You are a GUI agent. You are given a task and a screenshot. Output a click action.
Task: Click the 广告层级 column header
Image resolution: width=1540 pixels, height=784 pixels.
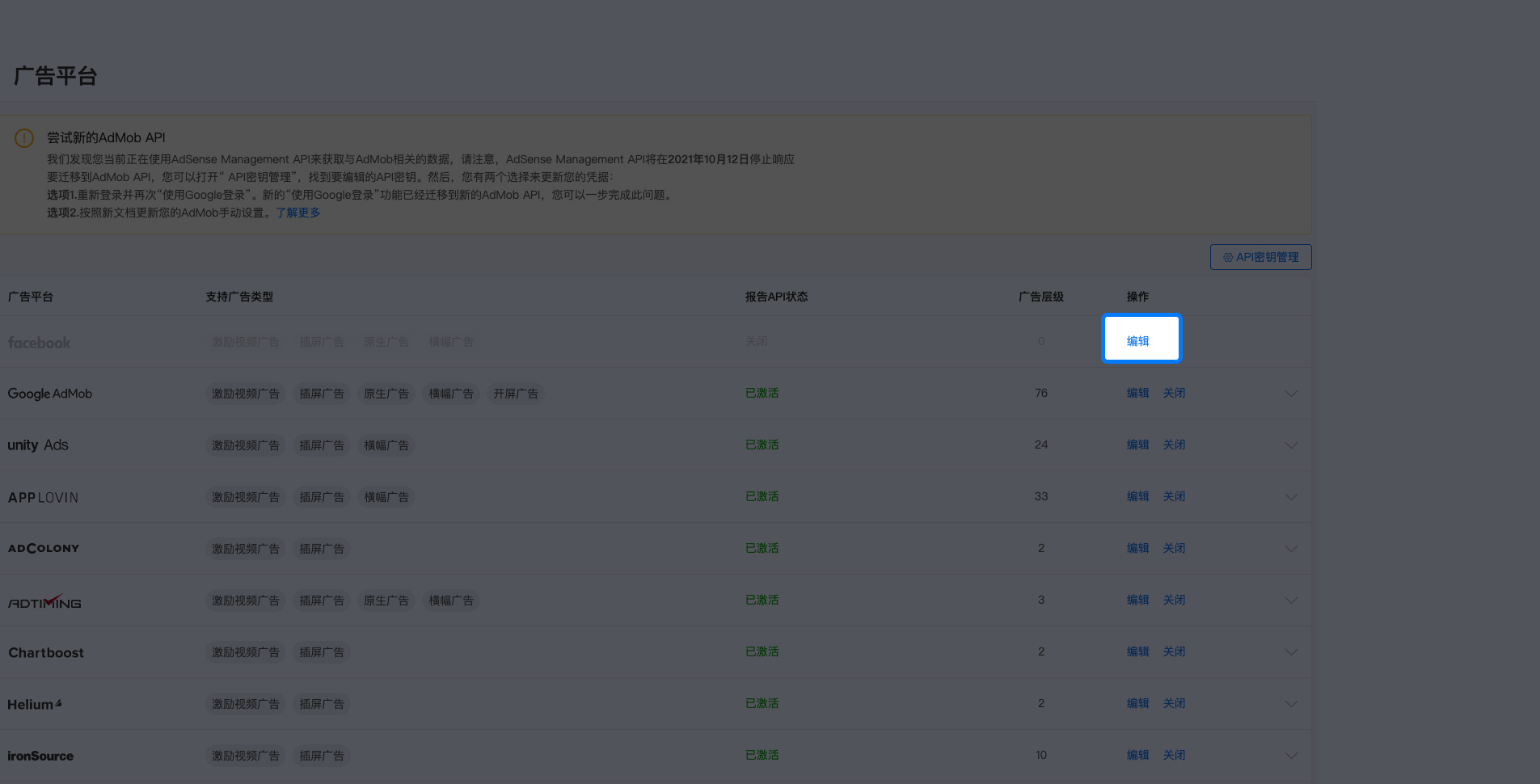point(1041,297)
